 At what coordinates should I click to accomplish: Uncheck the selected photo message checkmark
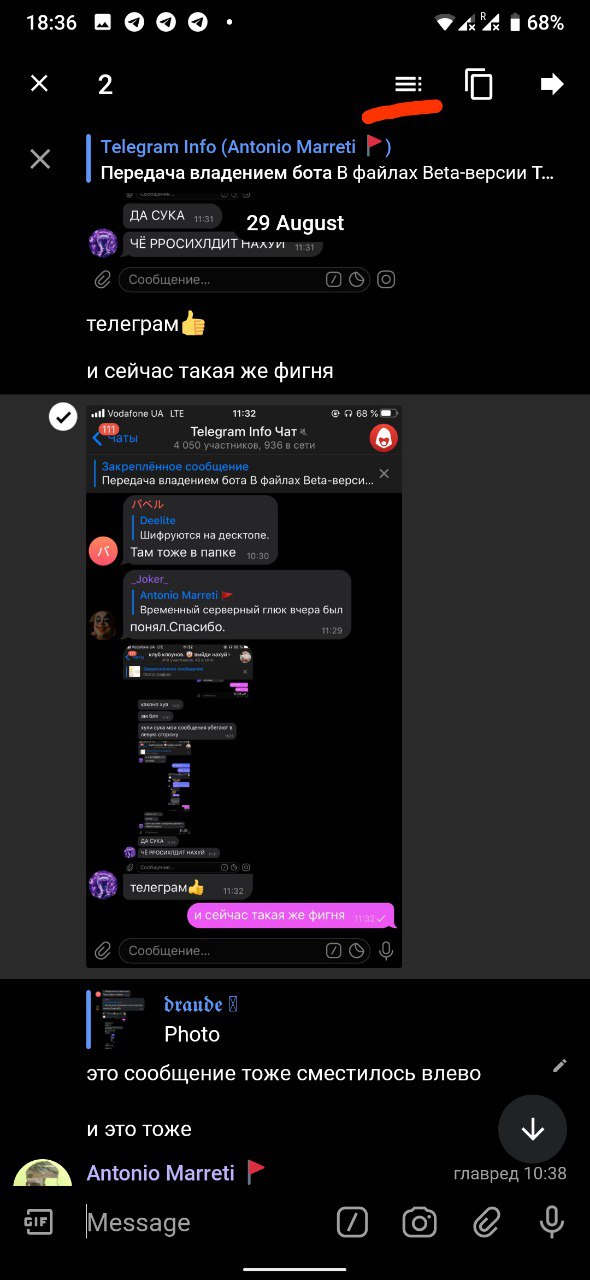63,416
